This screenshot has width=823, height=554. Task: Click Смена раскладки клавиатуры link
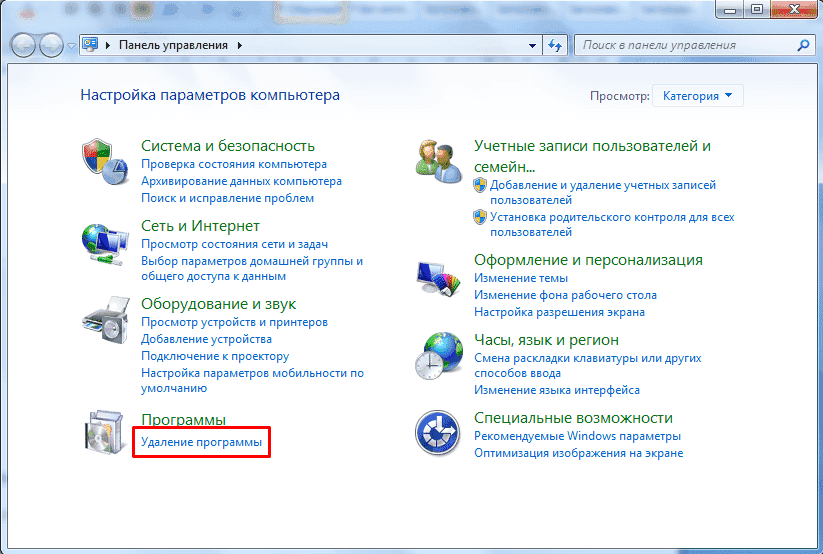click(x=587, y=365)
